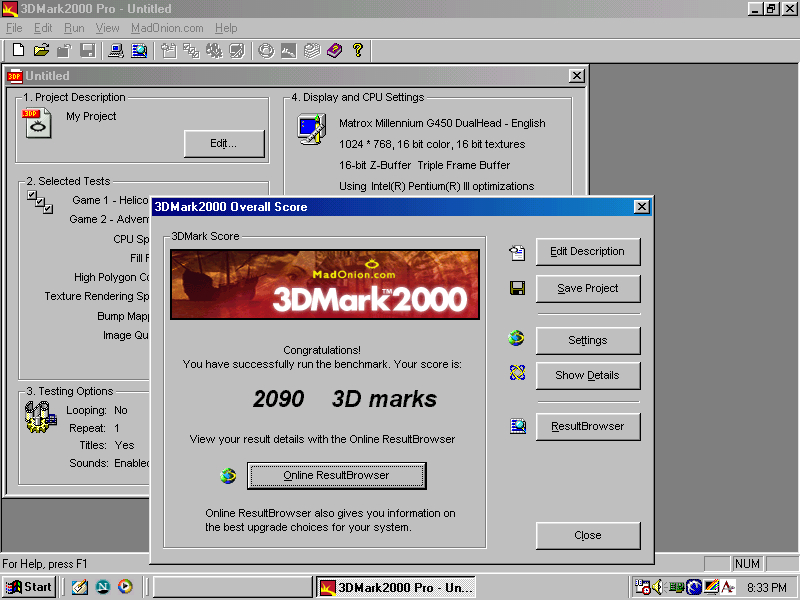Image resolution: width=800 pixels, height=600 pixels.
Task: Click the purple help book toolbar icon
Action: click(x=334, y=50)
